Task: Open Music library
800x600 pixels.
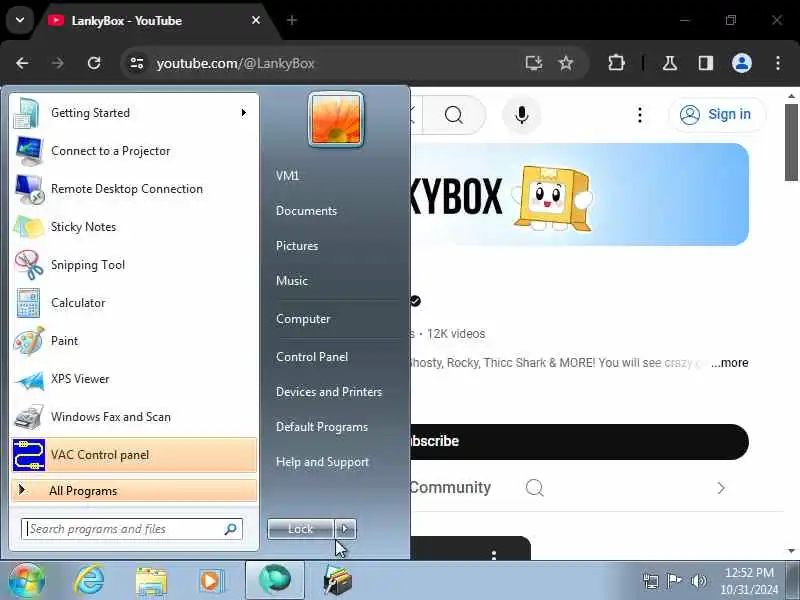Action: [x=292, y=281]
